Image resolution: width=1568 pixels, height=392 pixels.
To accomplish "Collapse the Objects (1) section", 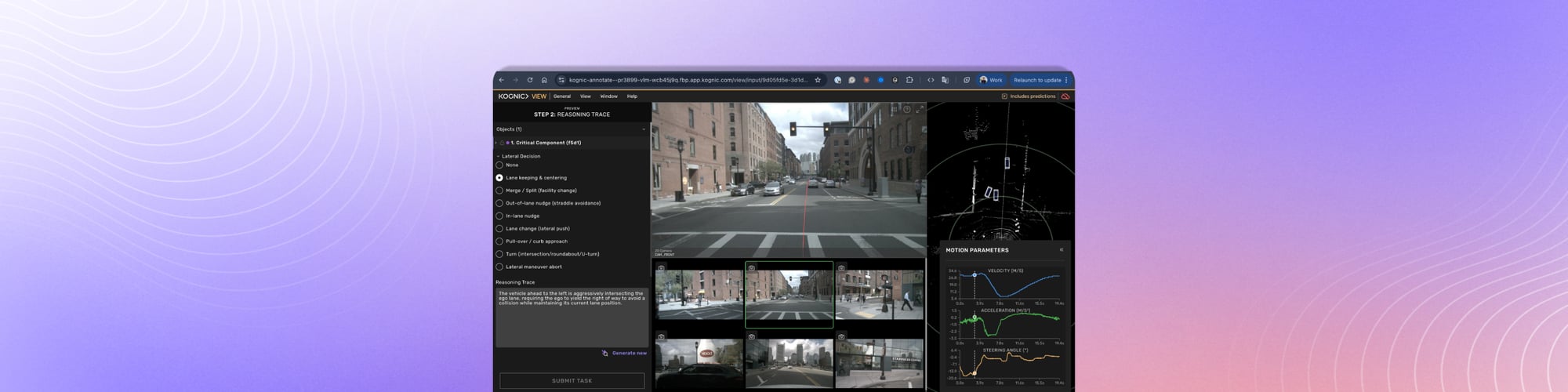I will [644, 129].
